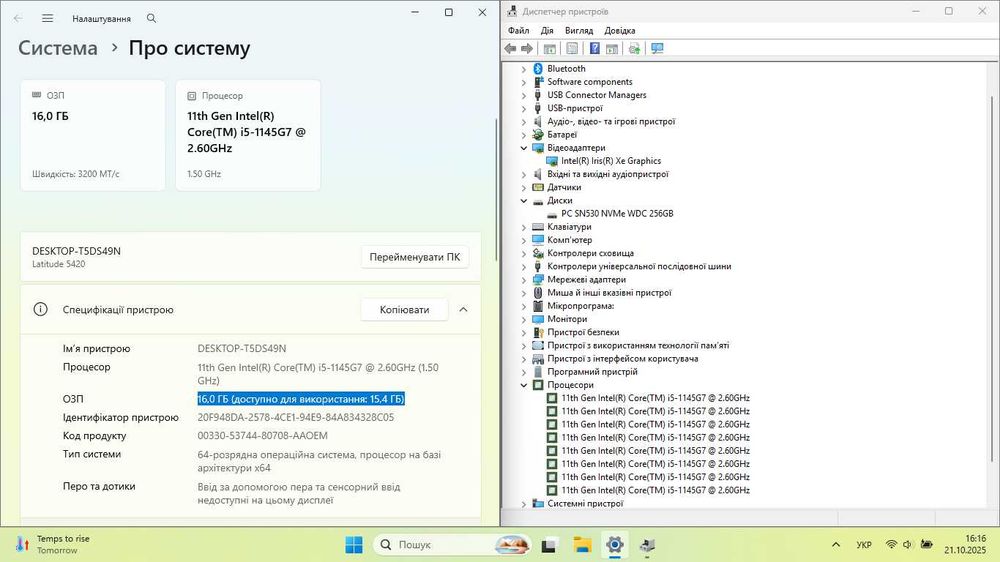Collapse the Процесори node

click(x=524, y=385)
